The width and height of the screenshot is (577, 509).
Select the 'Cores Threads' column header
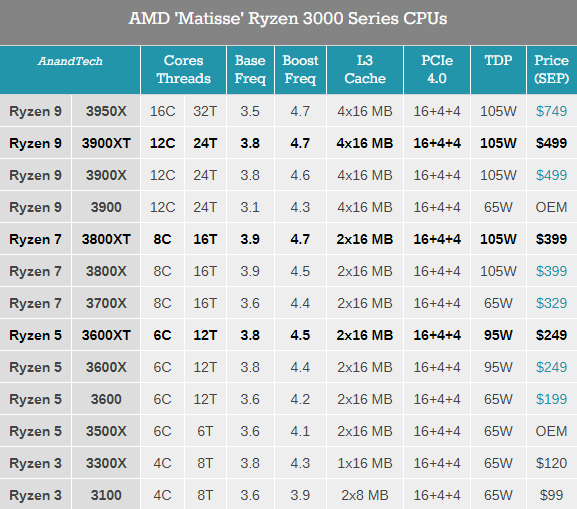pos(183,70)
